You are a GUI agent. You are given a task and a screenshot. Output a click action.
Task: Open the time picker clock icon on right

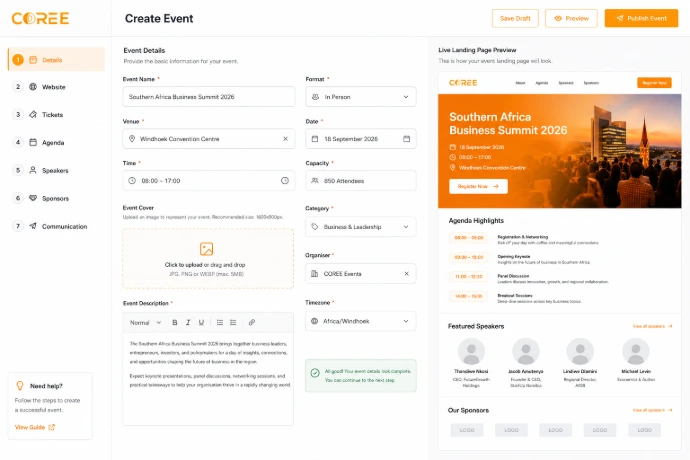coord(285,180)
